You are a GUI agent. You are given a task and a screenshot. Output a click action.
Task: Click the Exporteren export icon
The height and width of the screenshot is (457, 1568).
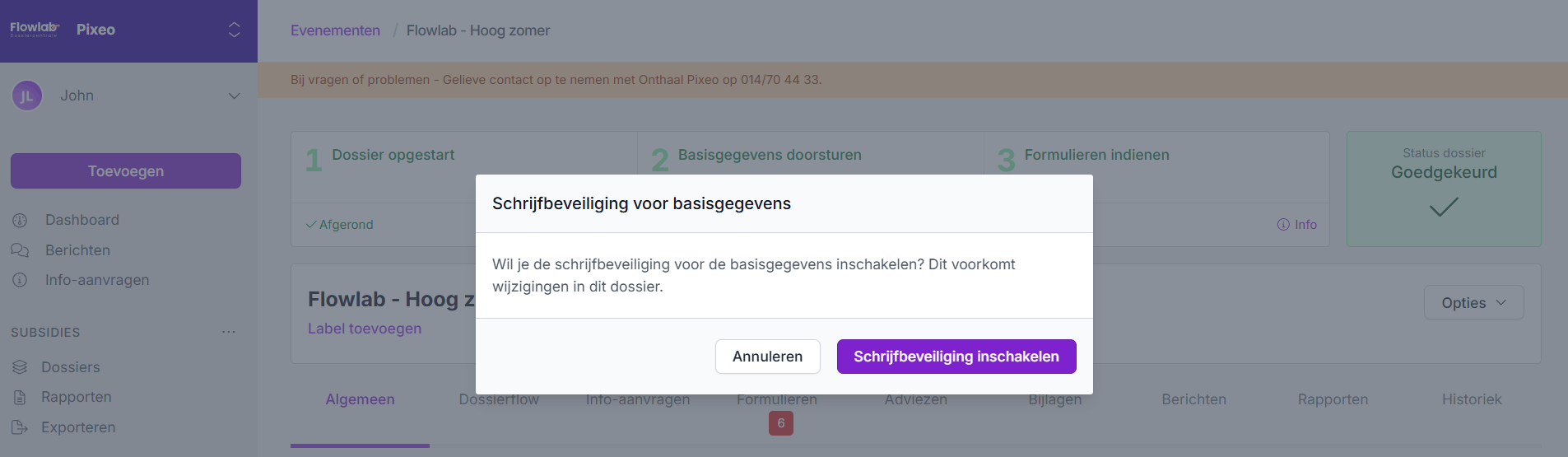[20, 427]
